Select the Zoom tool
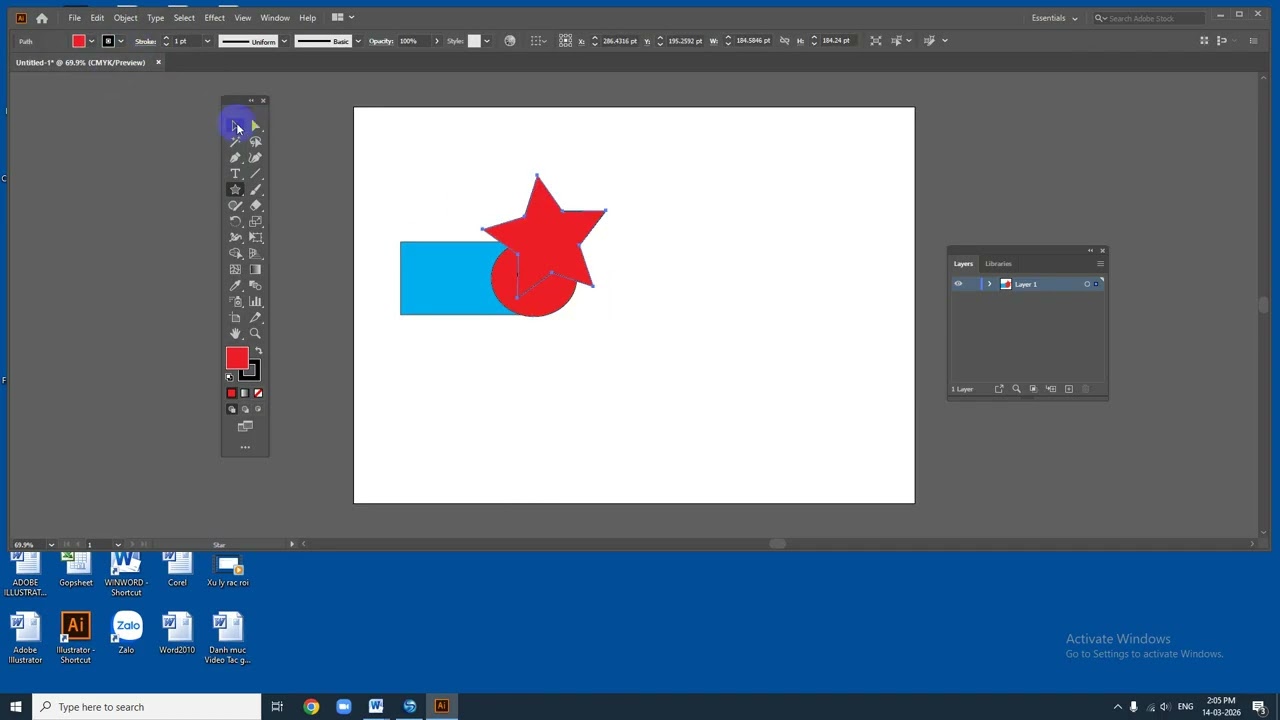Screen dimensions: 1280x720 click(255, 334)
